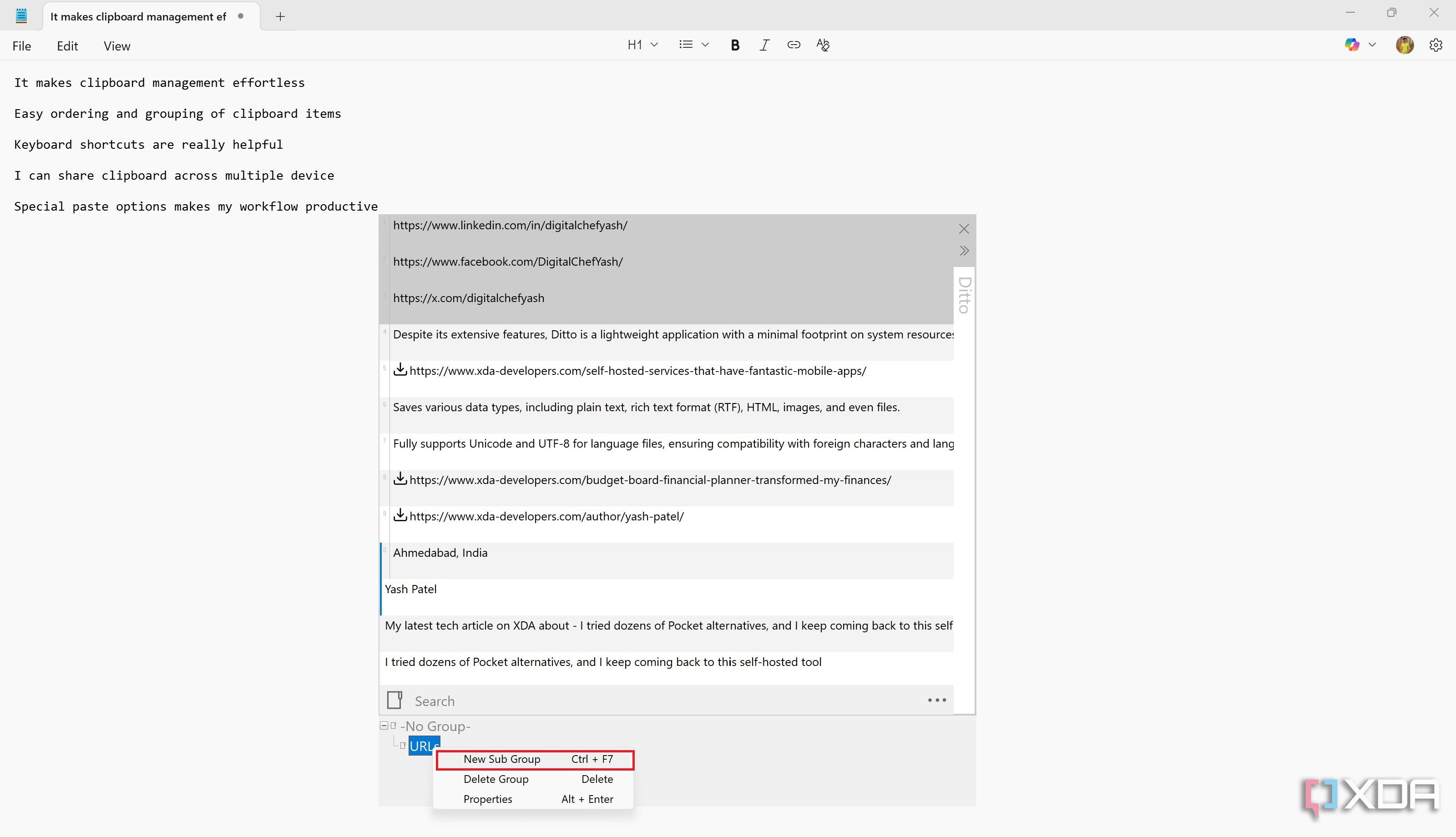Image resolution: width=1456 pixels, height=837 pixels.
Task: Open Notepad settings gear
Action: point(1436,45)
